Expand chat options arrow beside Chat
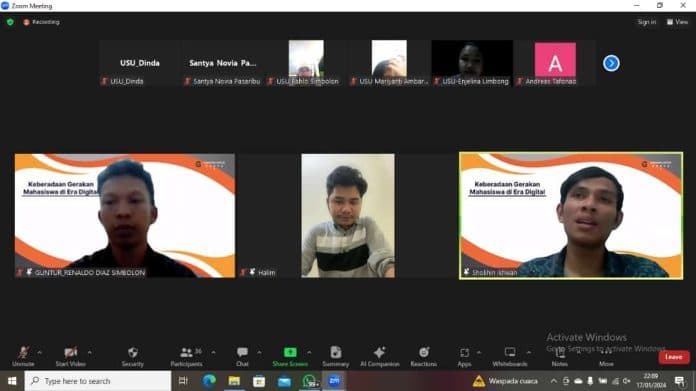This screenshot has height=391, width=696. [259, 352]
